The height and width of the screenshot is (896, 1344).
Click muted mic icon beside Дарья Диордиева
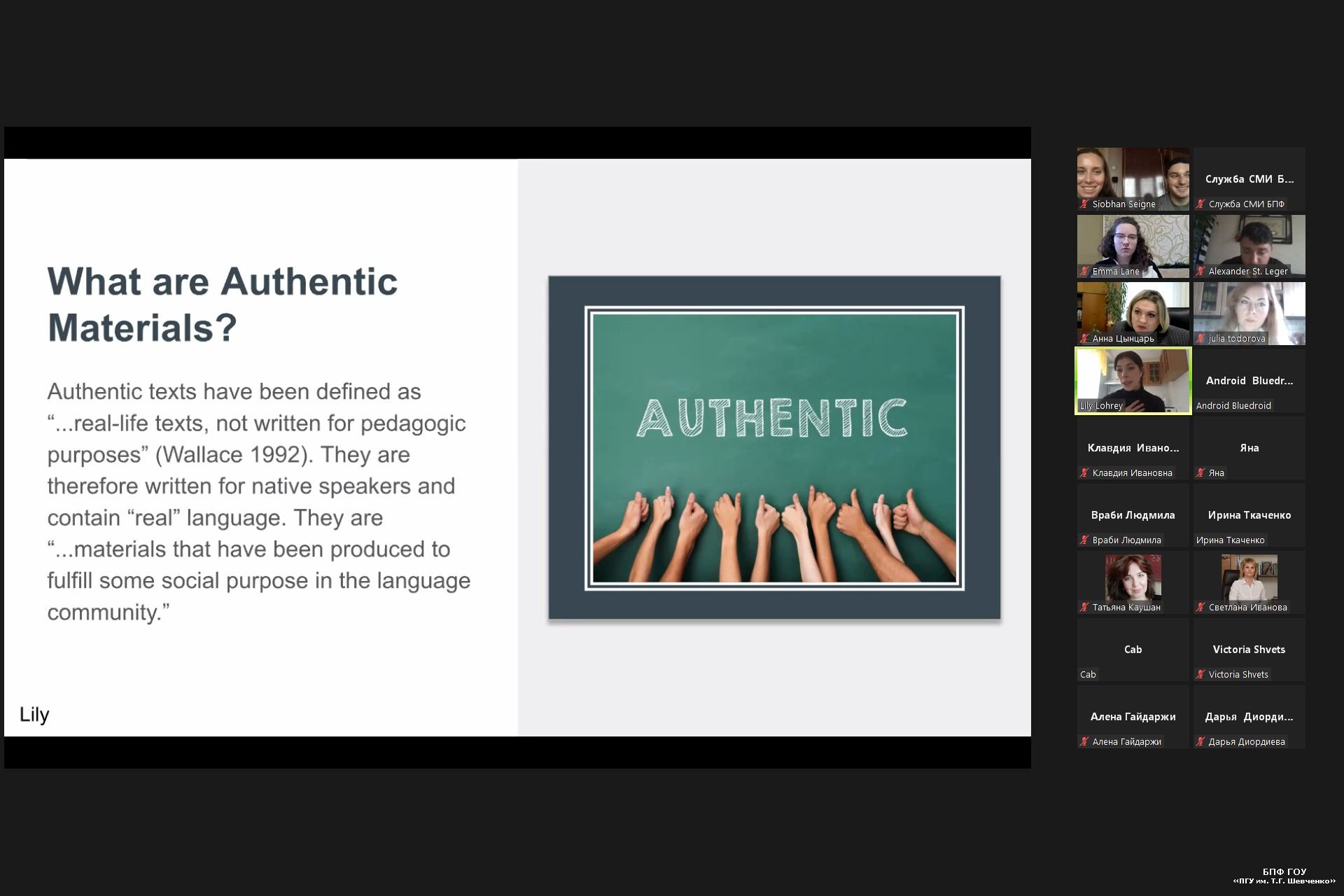coord(1200,742)
